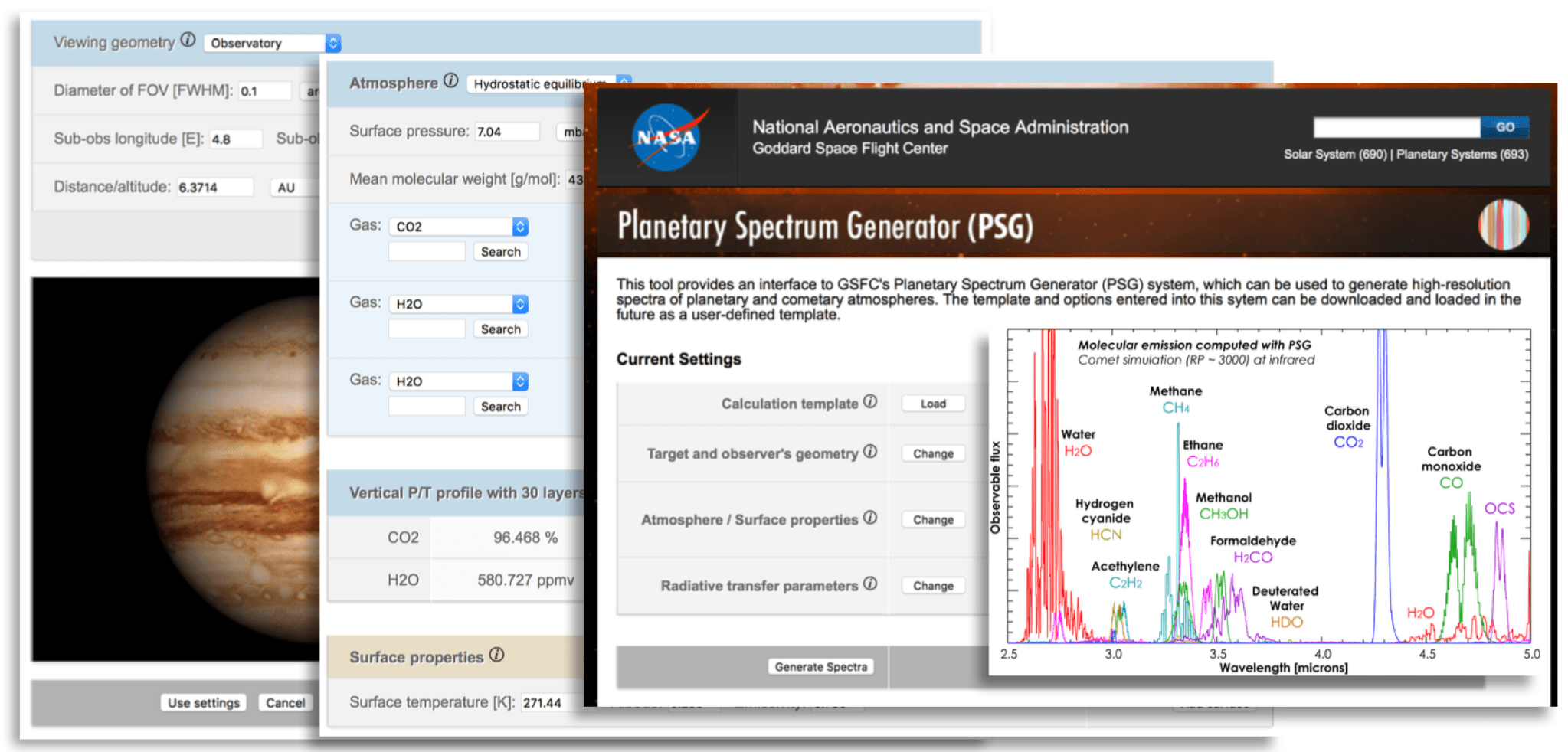The width and height of the screenshot is (1568, 752).
Task: Click Change for Atmosphere / Surface properties
Action: tap(933, 519)
